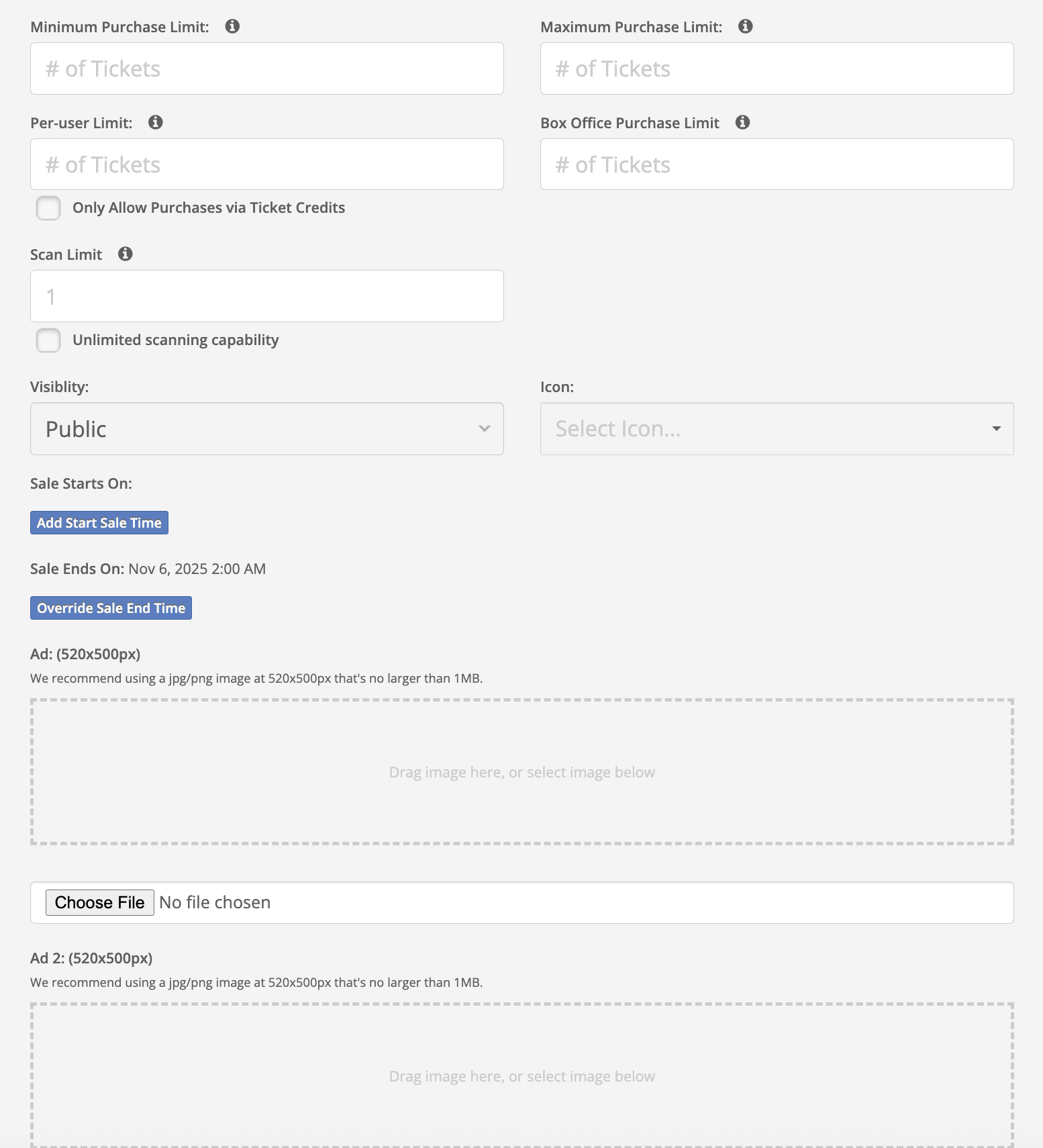
Task: Click info icon beside Maximum Purchase Limit
Action: click(745, 26)
